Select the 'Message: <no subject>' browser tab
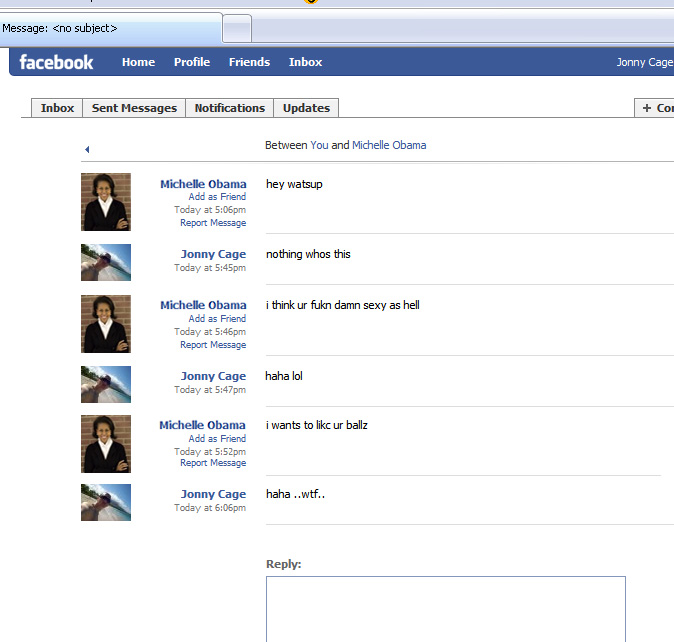674x642 pixels. [110, 28]
